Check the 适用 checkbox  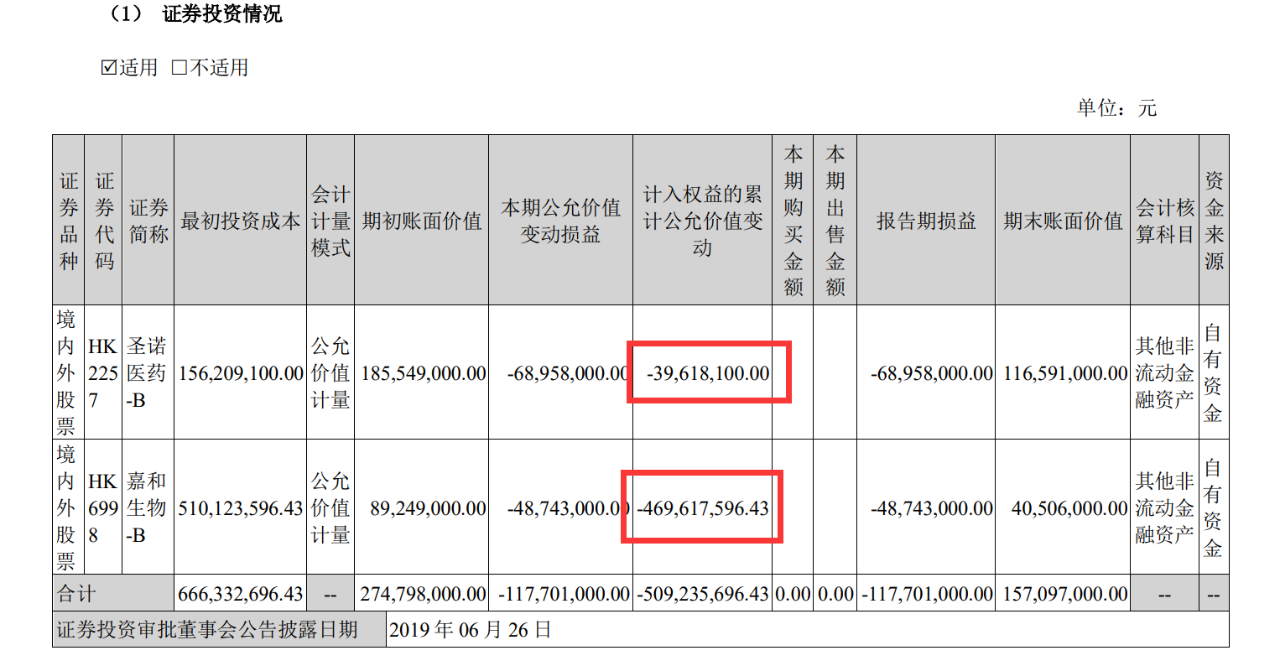pos(109,68)
